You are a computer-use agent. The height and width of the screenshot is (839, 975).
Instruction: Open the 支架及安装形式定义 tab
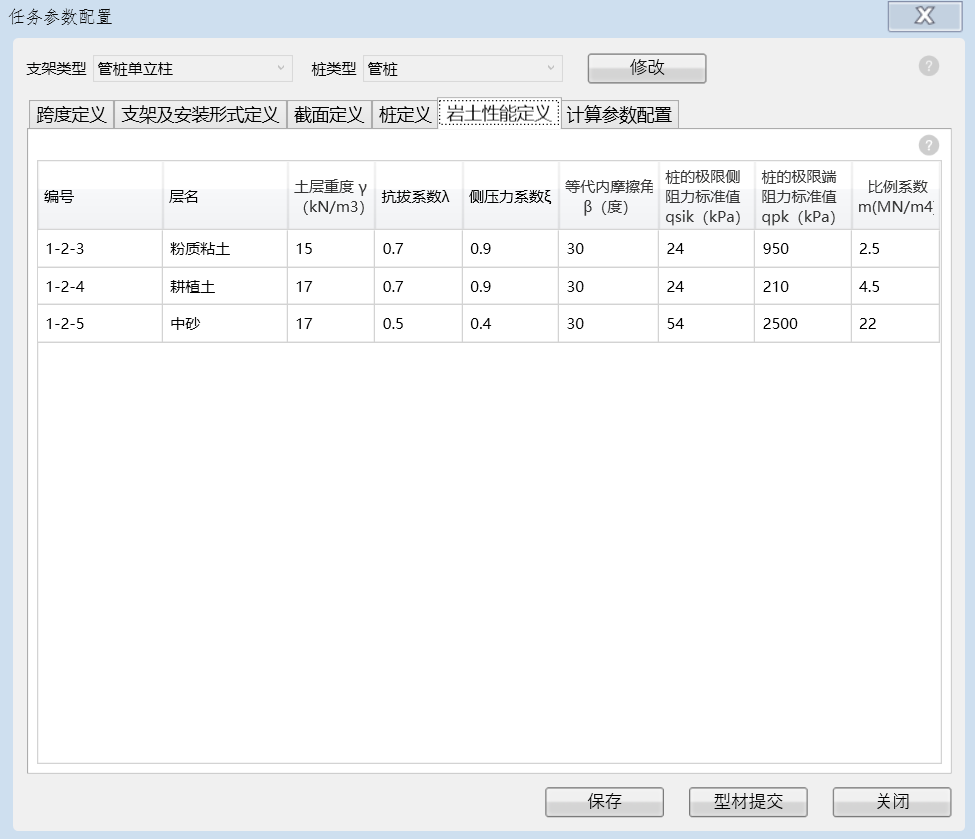pos(200,115)
